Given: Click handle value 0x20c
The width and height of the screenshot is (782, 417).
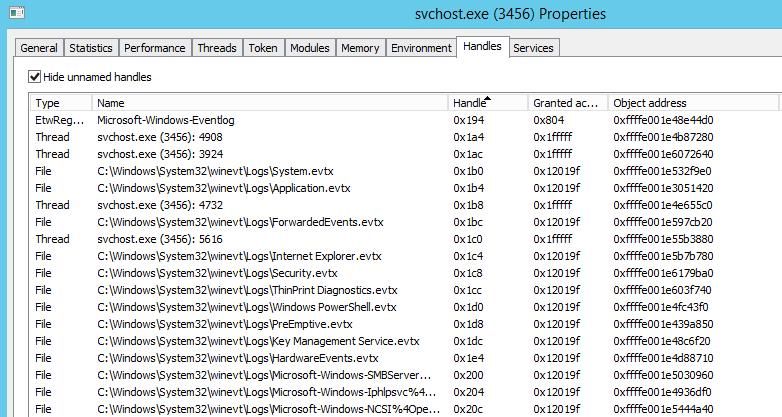Looking at the screenshot, I should tap(468, 409).
